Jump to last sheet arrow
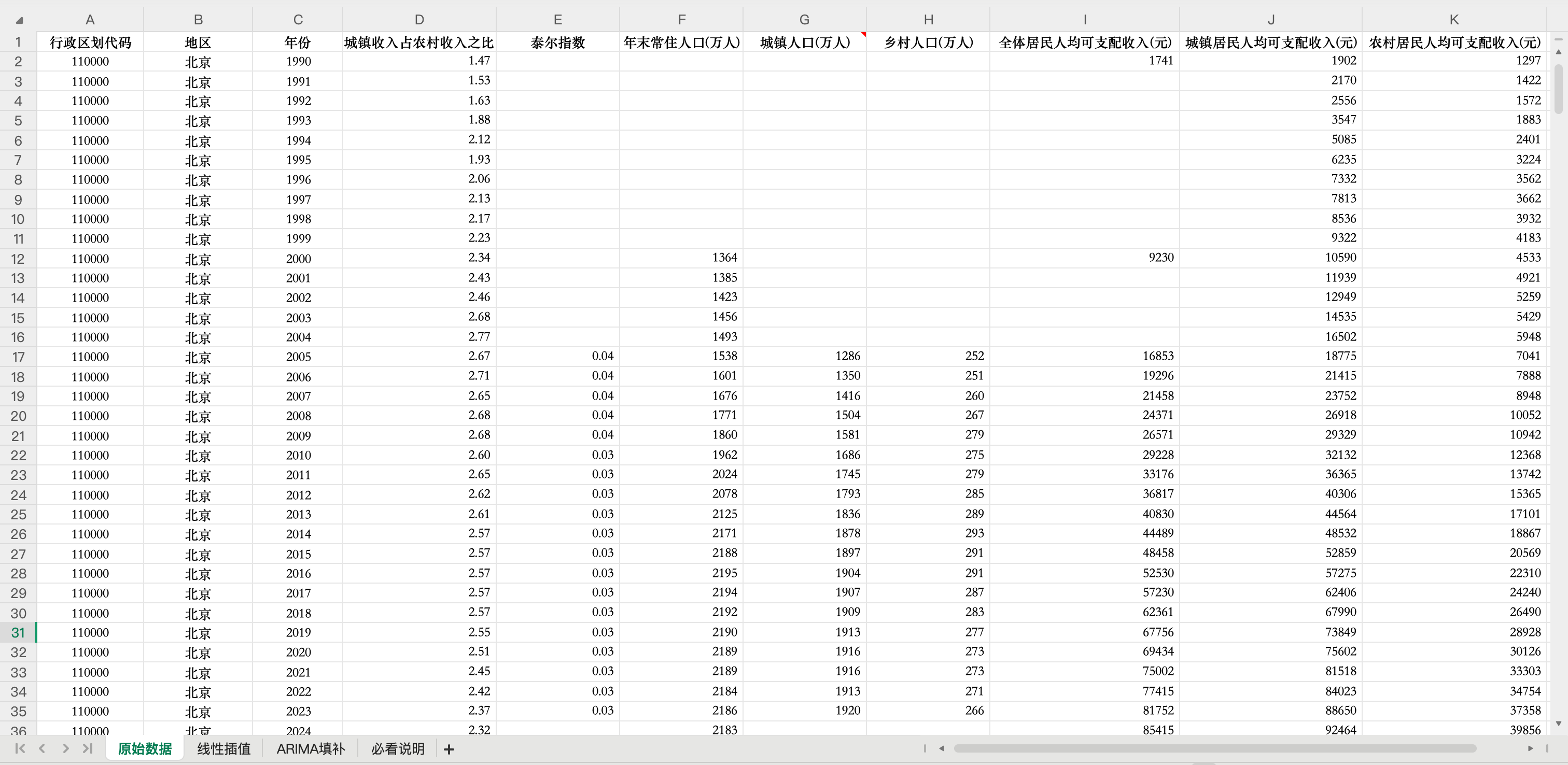 [x=88, y=748]
